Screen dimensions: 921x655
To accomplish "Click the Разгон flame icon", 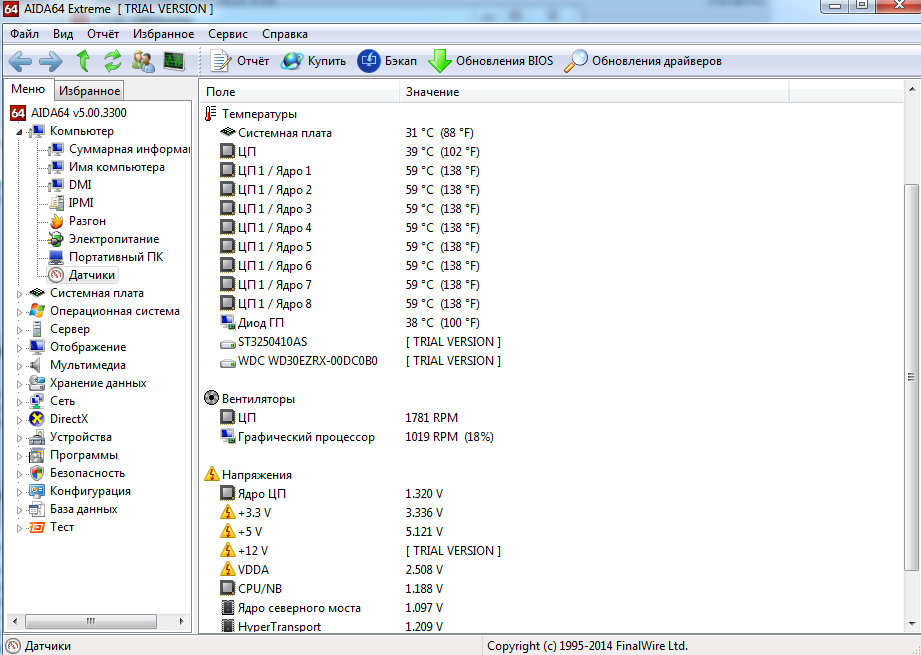I will (56, 221).
